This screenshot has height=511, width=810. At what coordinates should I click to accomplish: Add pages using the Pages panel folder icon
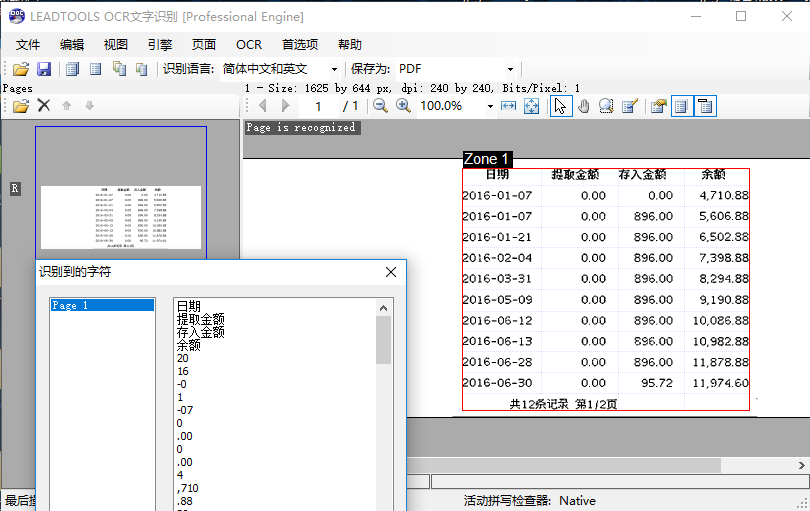[x=21, y=106]
